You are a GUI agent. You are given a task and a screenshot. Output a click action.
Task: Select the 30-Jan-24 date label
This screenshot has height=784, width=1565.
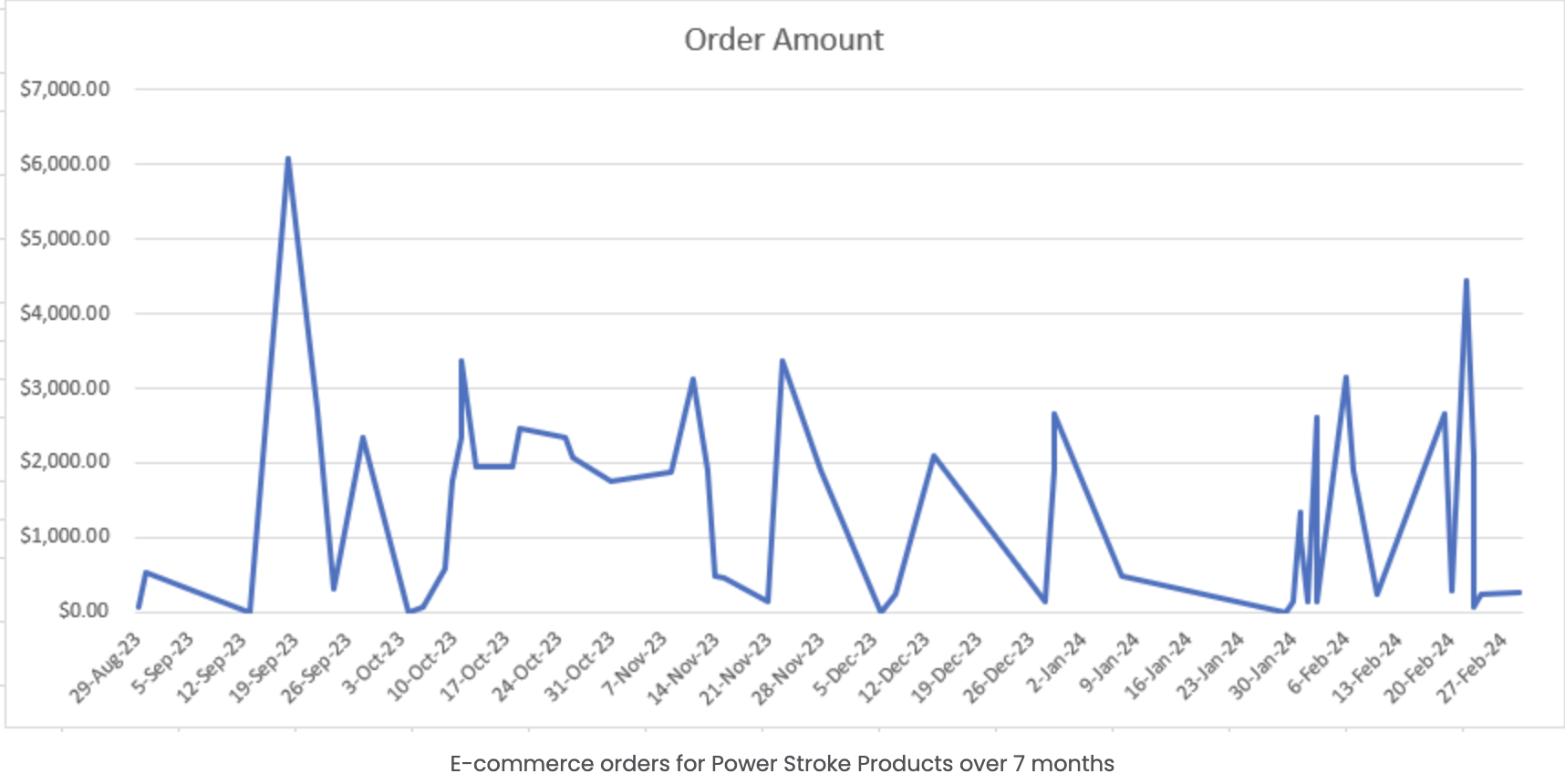(x=1261, y=667)
